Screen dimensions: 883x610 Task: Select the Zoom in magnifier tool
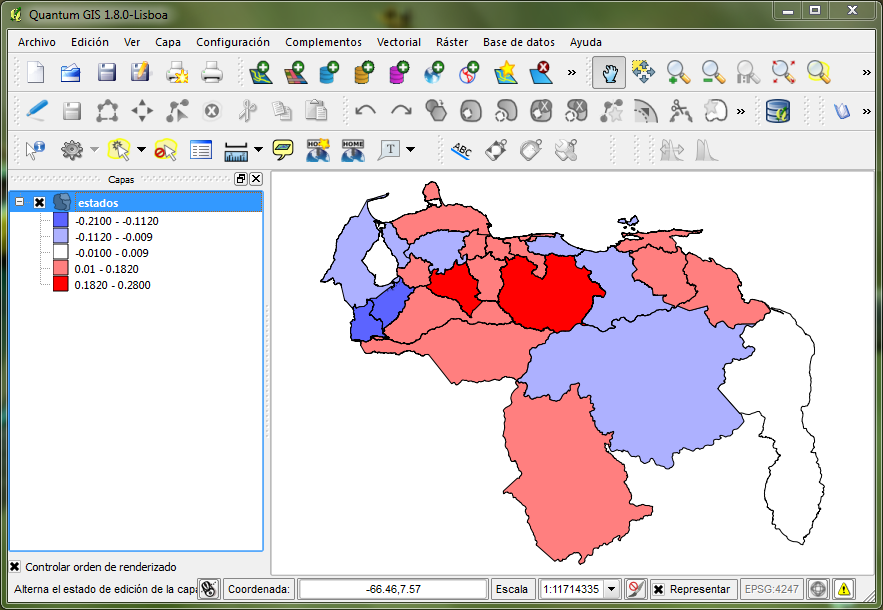tap(678, 73)
